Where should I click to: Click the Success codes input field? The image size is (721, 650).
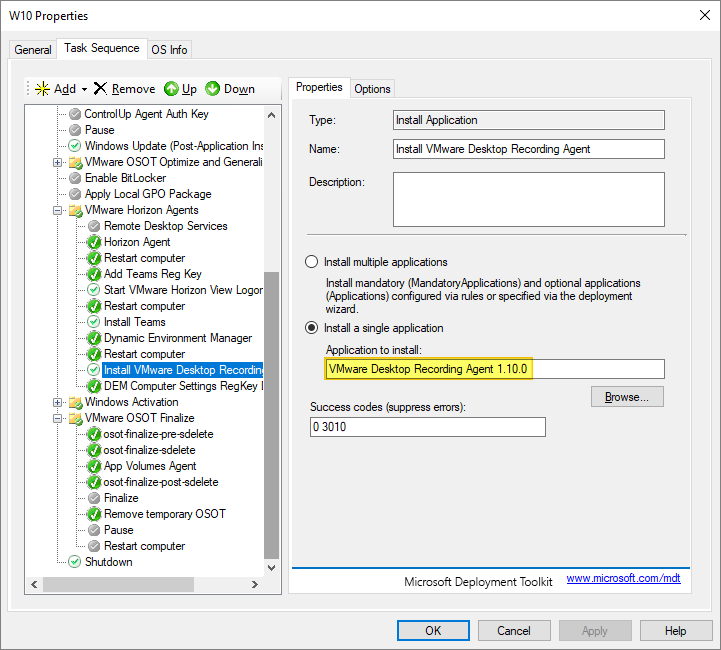428,427
